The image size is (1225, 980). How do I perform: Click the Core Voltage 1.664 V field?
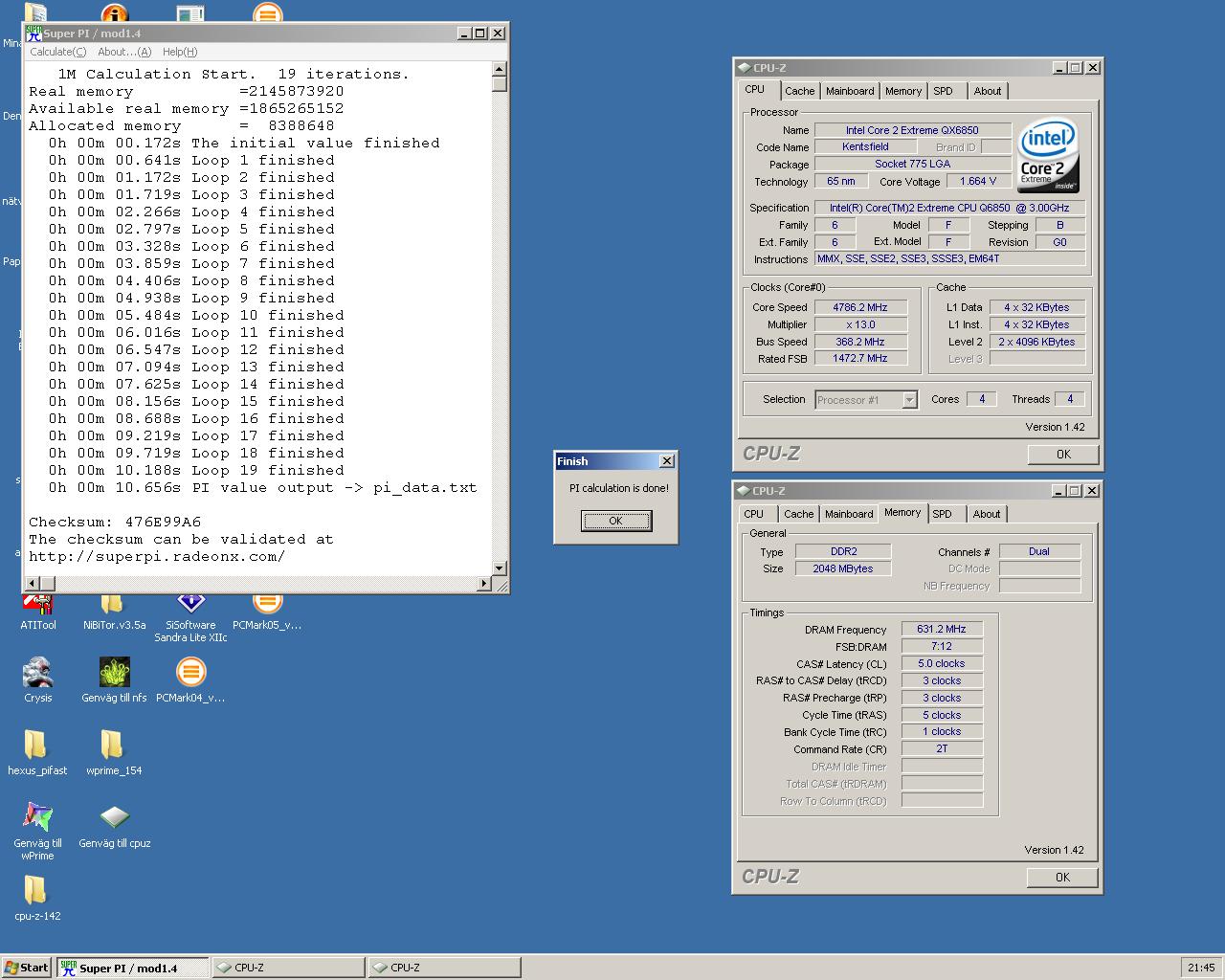coord(978,181)
